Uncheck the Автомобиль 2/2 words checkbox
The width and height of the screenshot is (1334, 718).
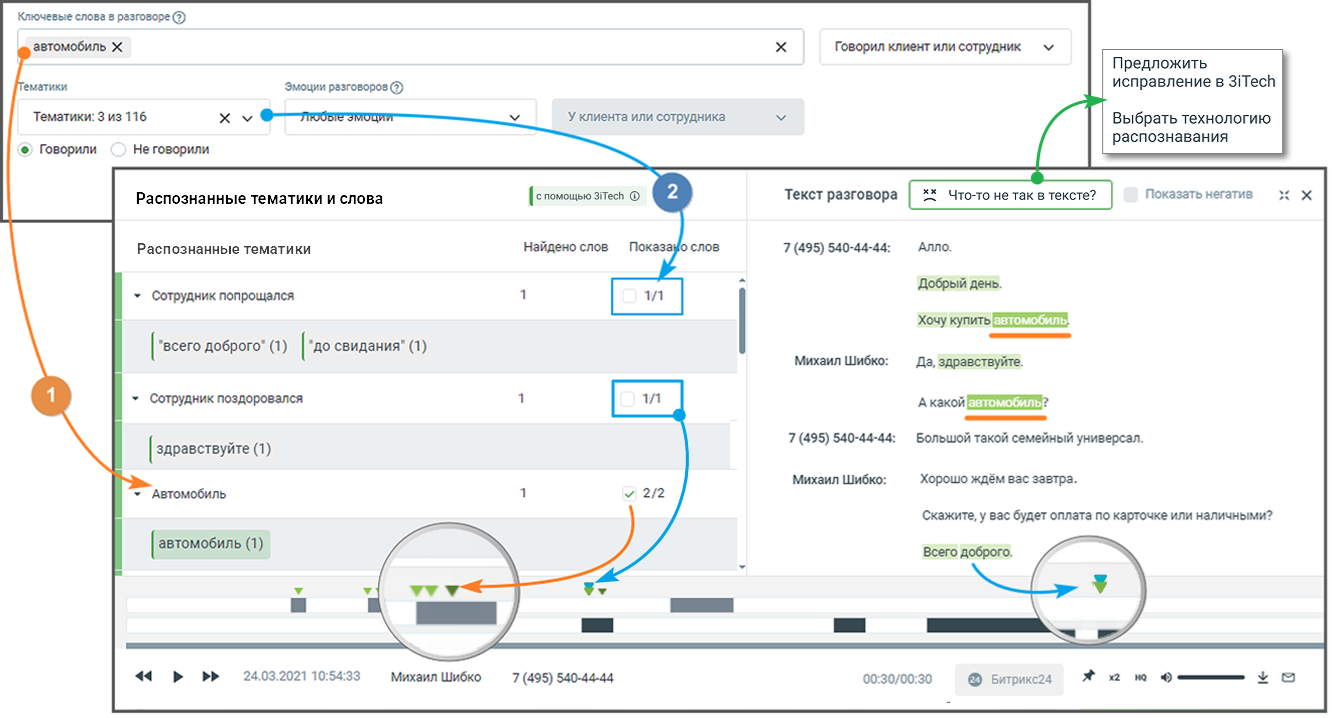[629, 493]
